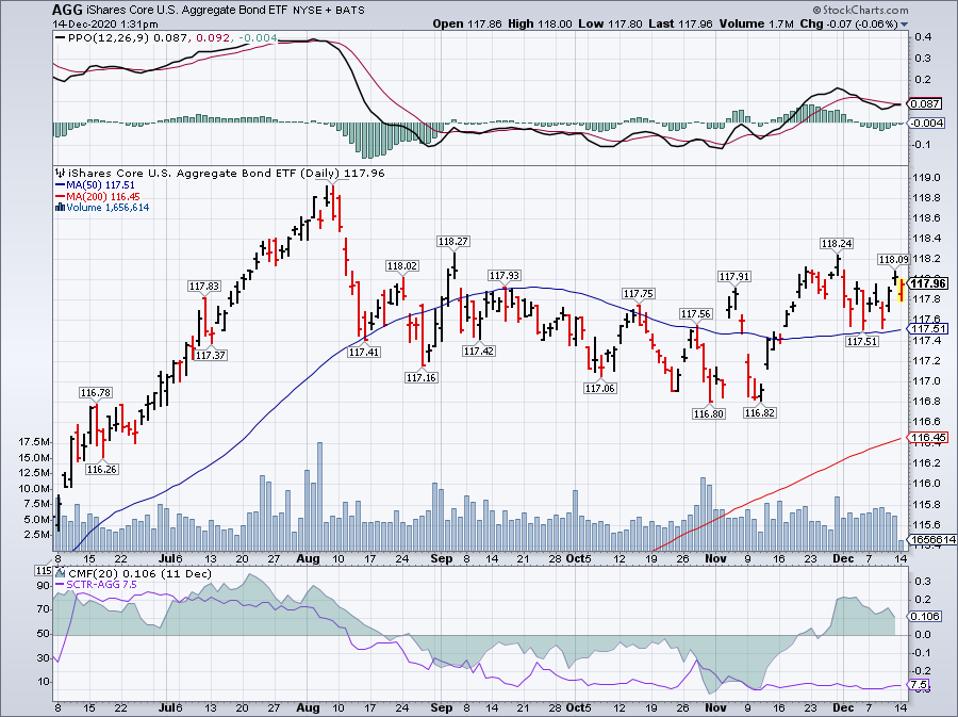Click the CMF(20) area icon in the lower panel
958x717 pixels.
(x=60, y=573)
